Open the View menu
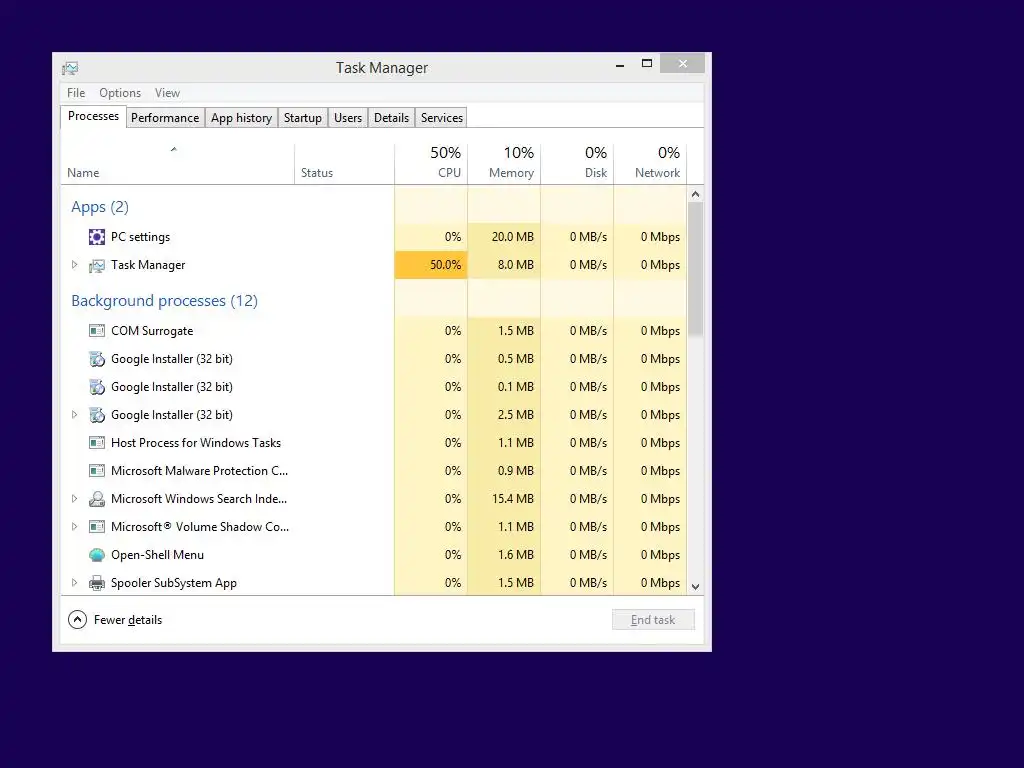 [167, 93]
